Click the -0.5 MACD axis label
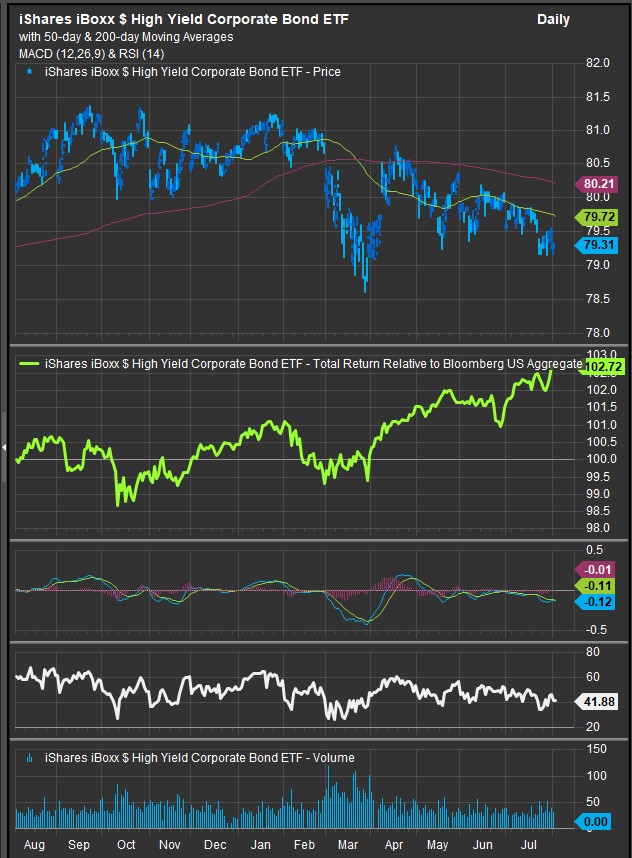The image size is (632, 858). (596, 630)
